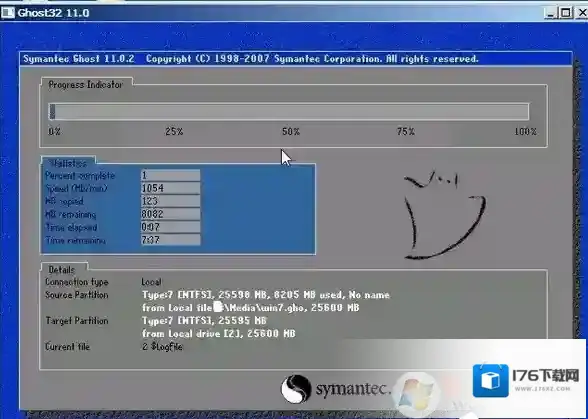588x419 pixels.
Task: Click the 75% progress marker label
Action: 406,132
